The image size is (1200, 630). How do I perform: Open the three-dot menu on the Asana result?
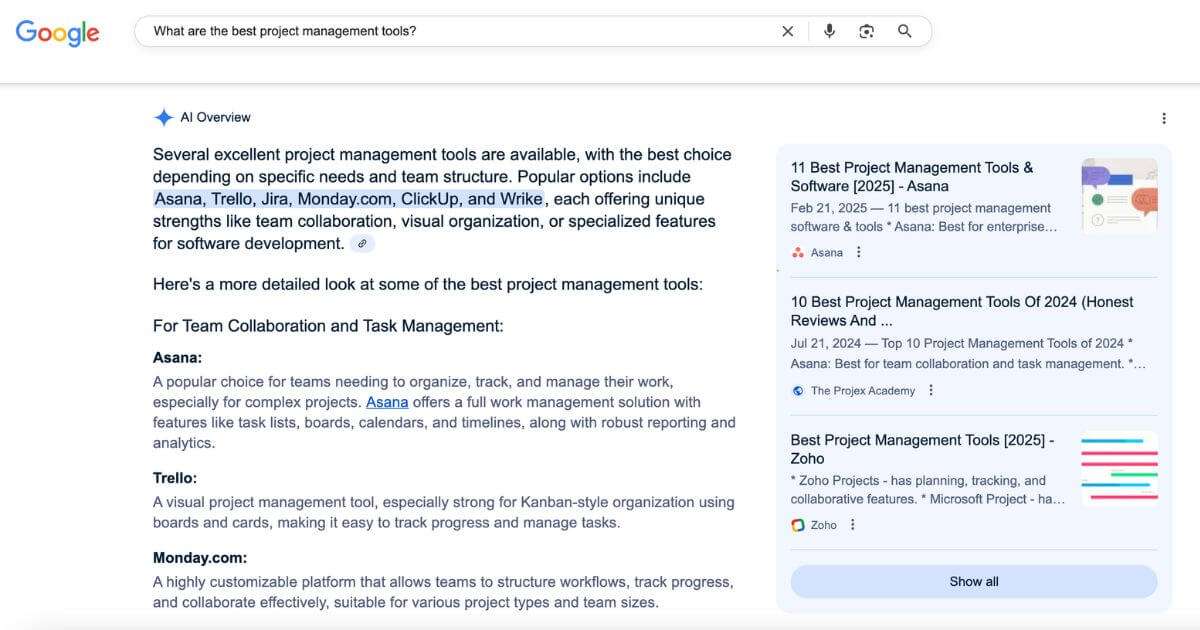point(857,252)
